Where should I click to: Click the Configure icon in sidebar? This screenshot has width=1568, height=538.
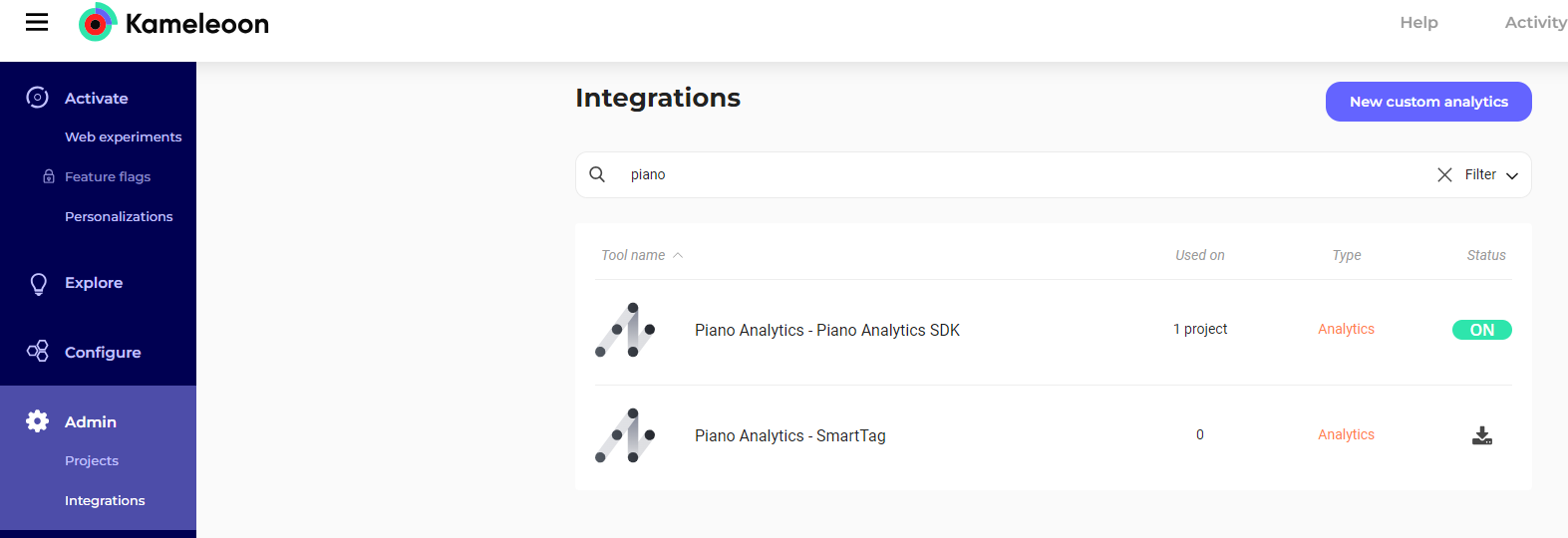(38, 352)
